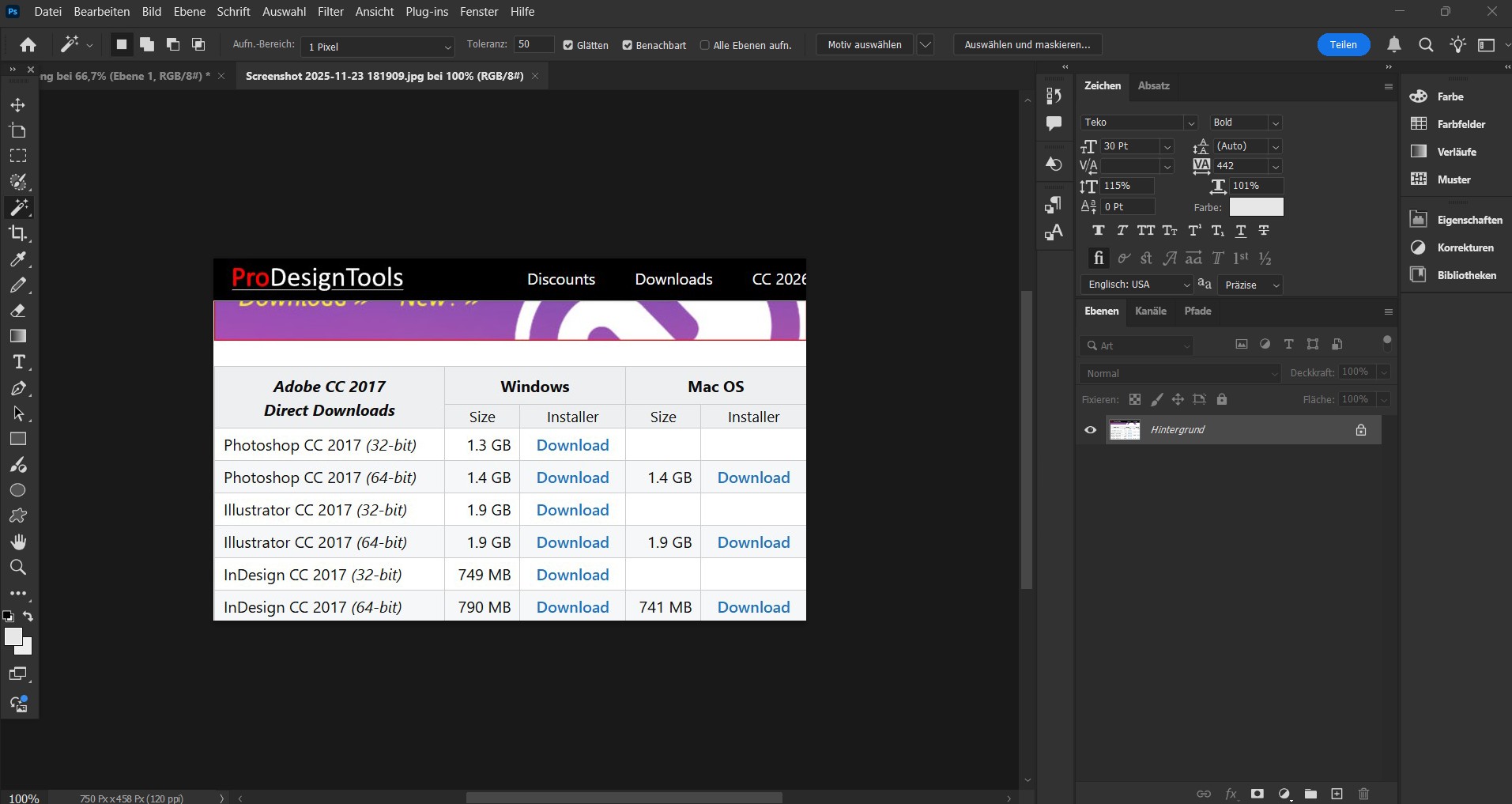Select the Type tool
The width and height of the screenshot is (1512, 804).
point(17,362)
